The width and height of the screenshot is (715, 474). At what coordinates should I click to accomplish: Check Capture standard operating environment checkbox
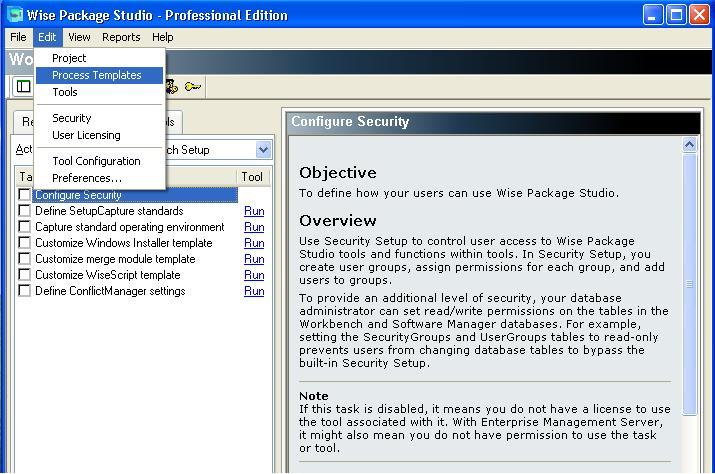coord(24,226)
